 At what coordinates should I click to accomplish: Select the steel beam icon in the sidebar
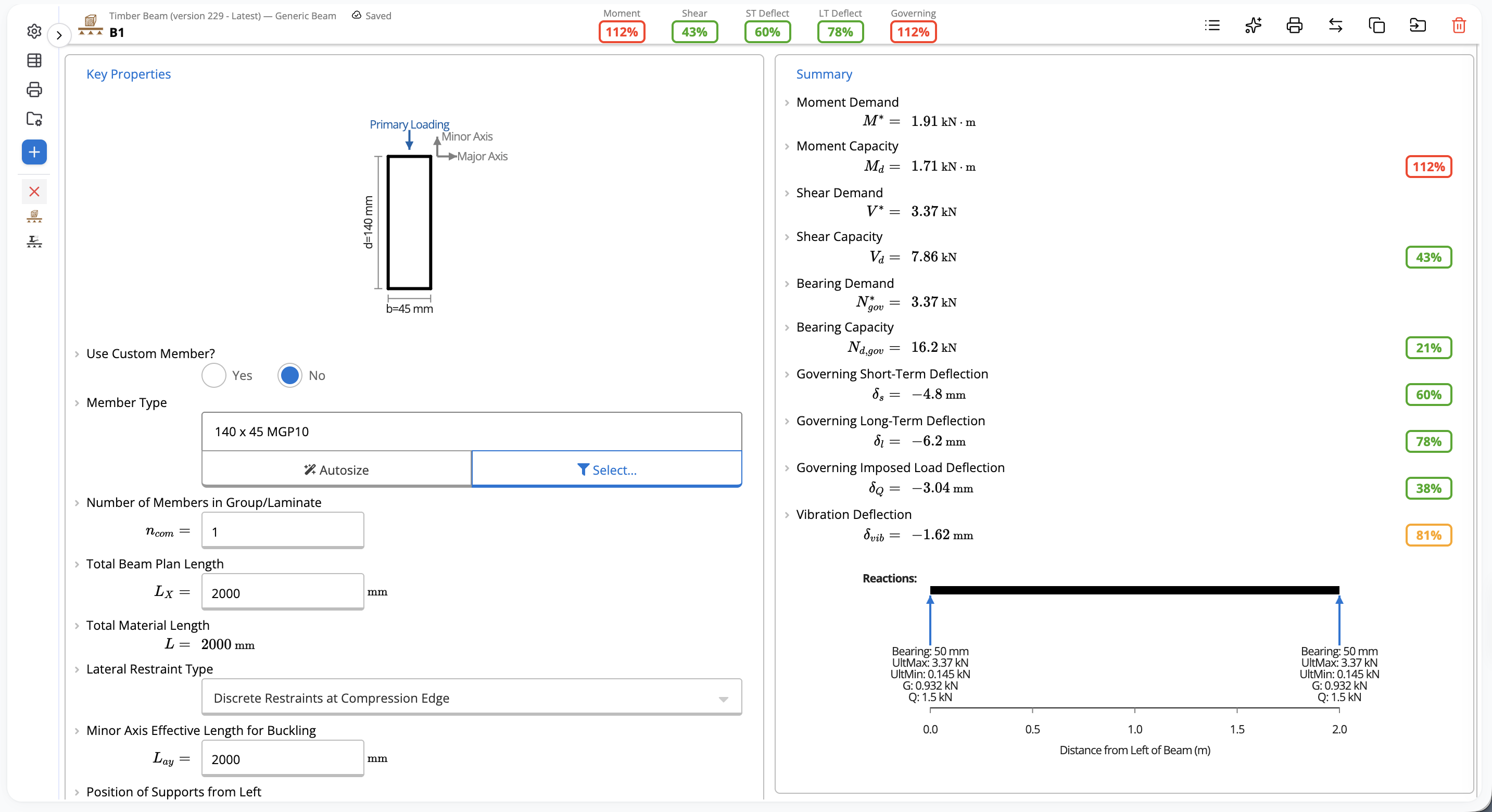pos(34,242)
